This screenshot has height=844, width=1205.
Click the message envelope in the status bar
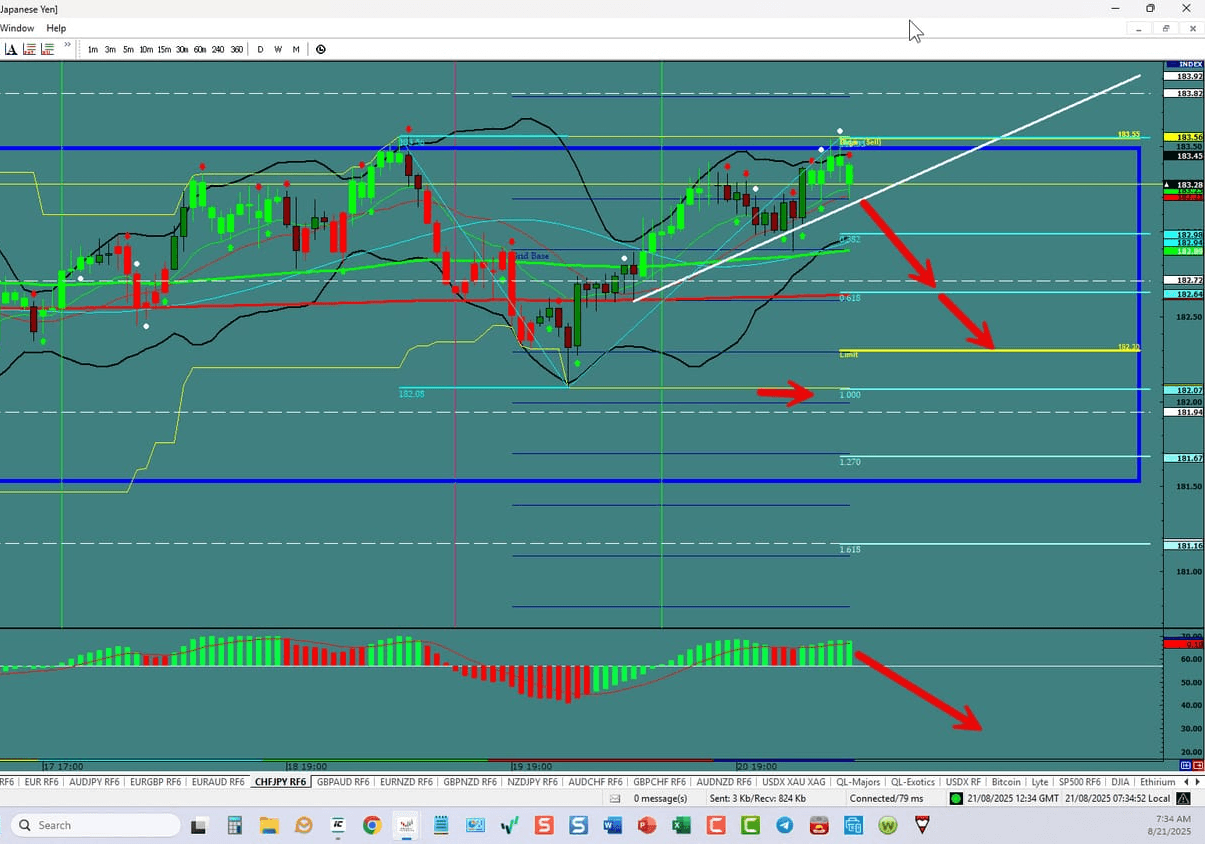(x=617, y=798)
